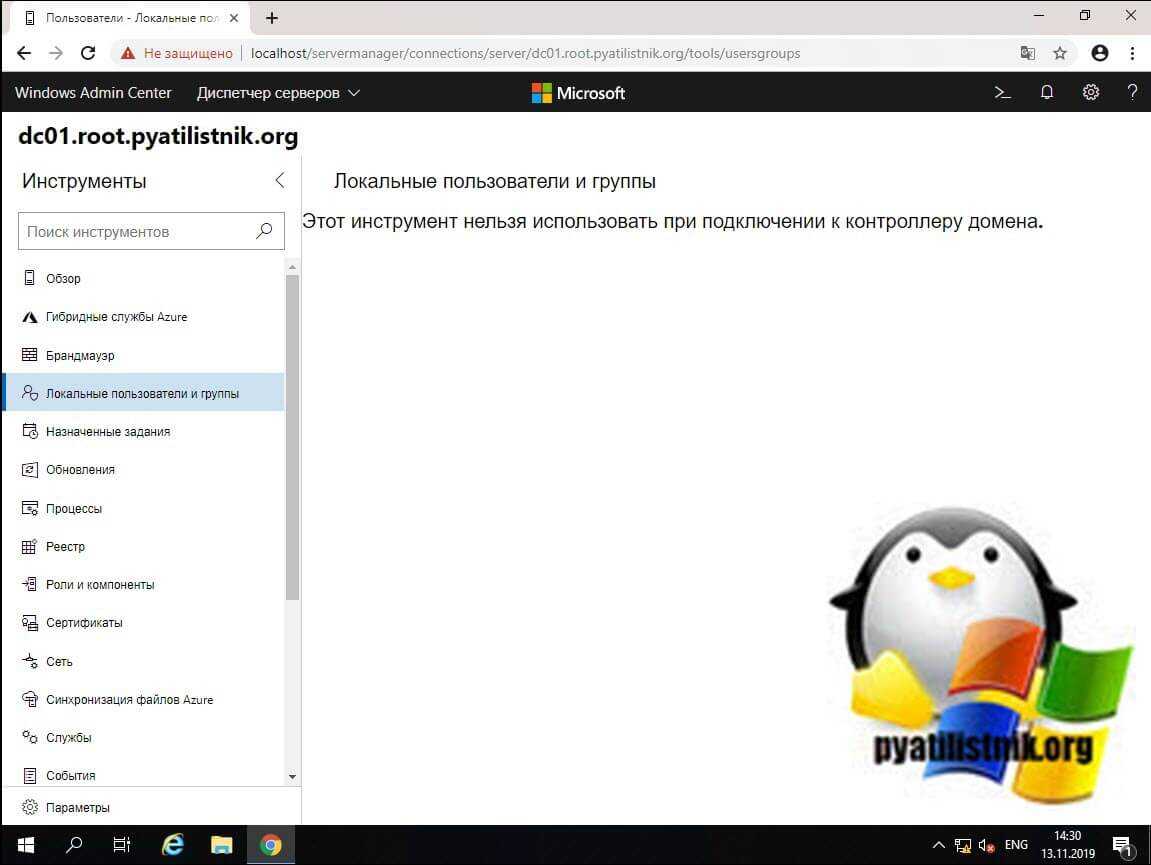Open Windows Admin Center settings gear
This screenshot has width=1151, height=865.
(x=1091, y=92)
